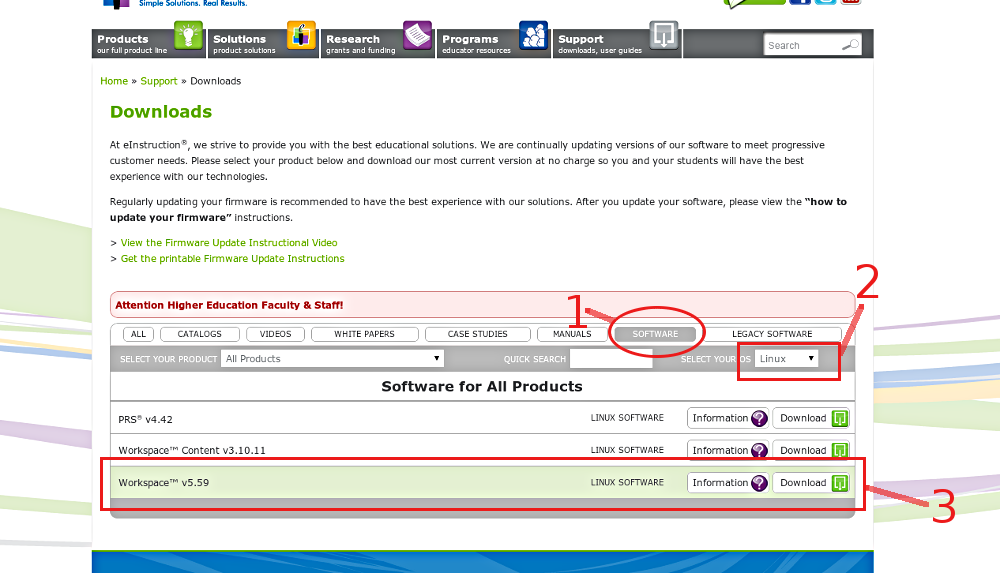Select the SOFTWARE filter tab
This screenshot has height=573, width=1000.
point(655,334)
